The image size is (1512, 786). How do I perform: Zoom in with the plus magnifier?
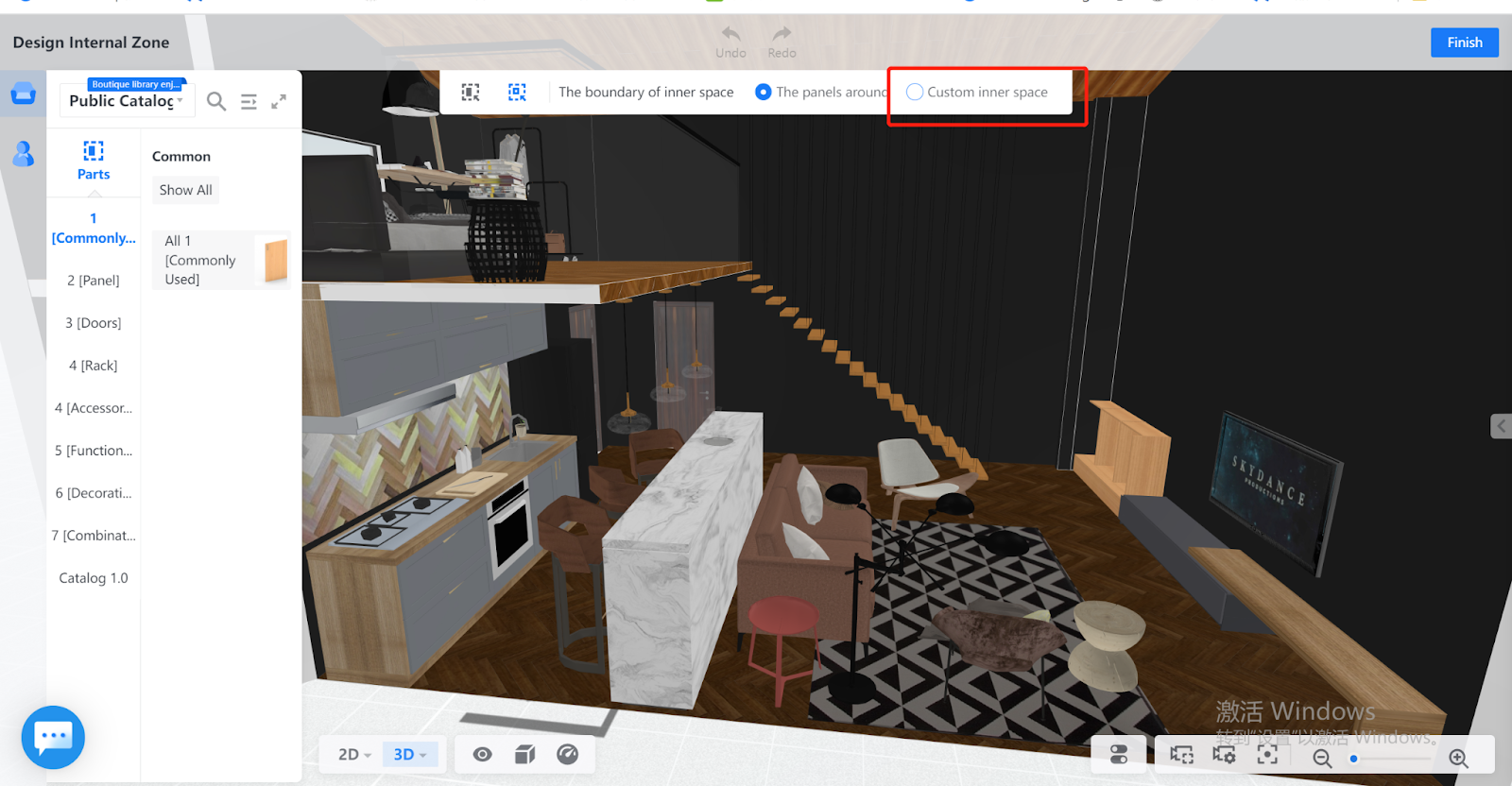point(1459,759)
